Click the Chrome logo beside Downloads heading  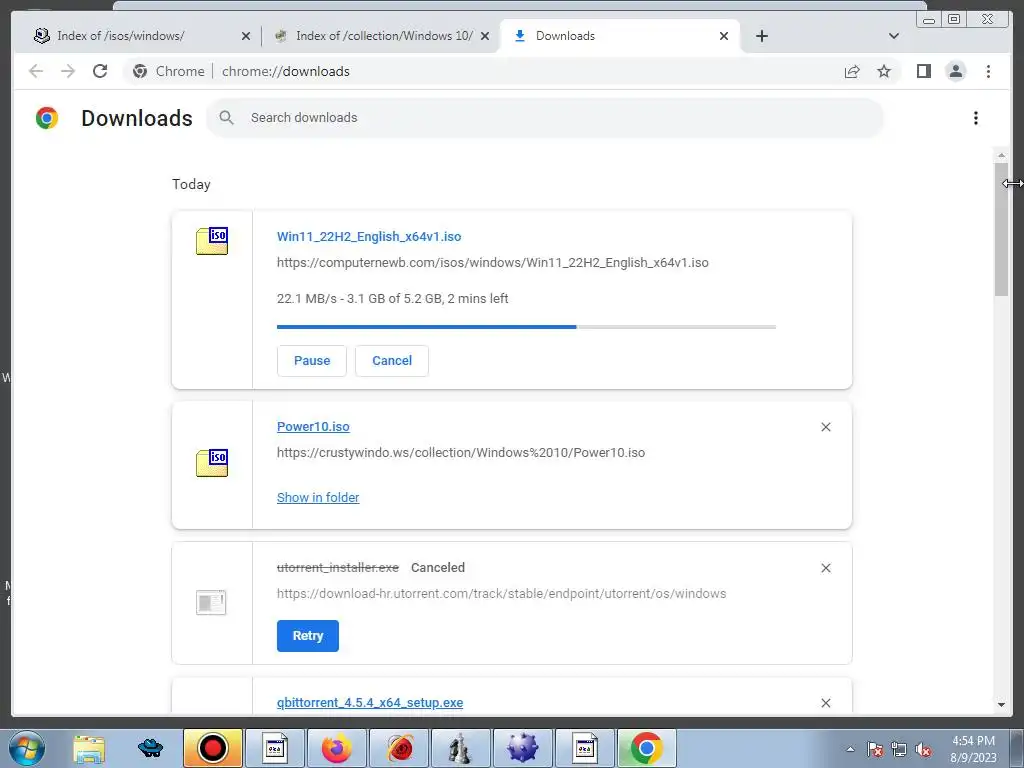click(47, 118)
